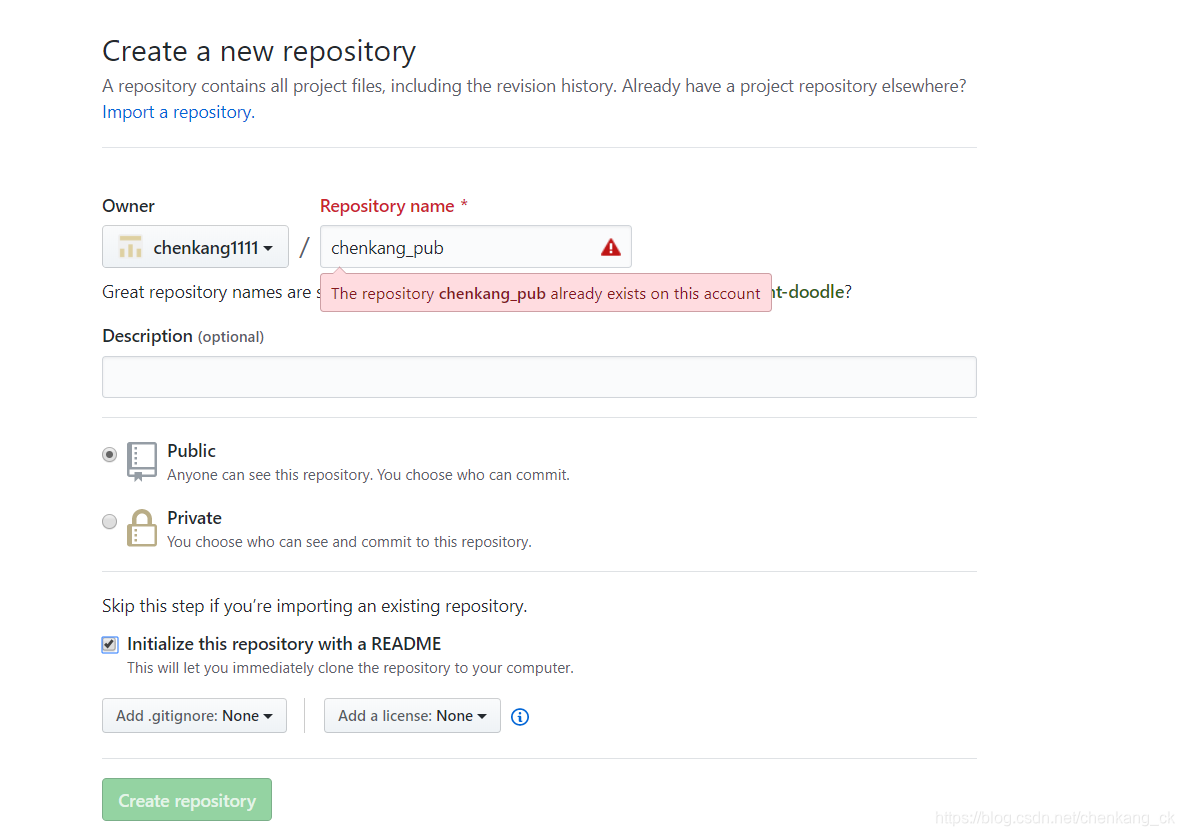The width and height of the screenshot is (1184, 836).
Task: Toggle Initialize this repository with a README checkbox
Action: (109, 644)
